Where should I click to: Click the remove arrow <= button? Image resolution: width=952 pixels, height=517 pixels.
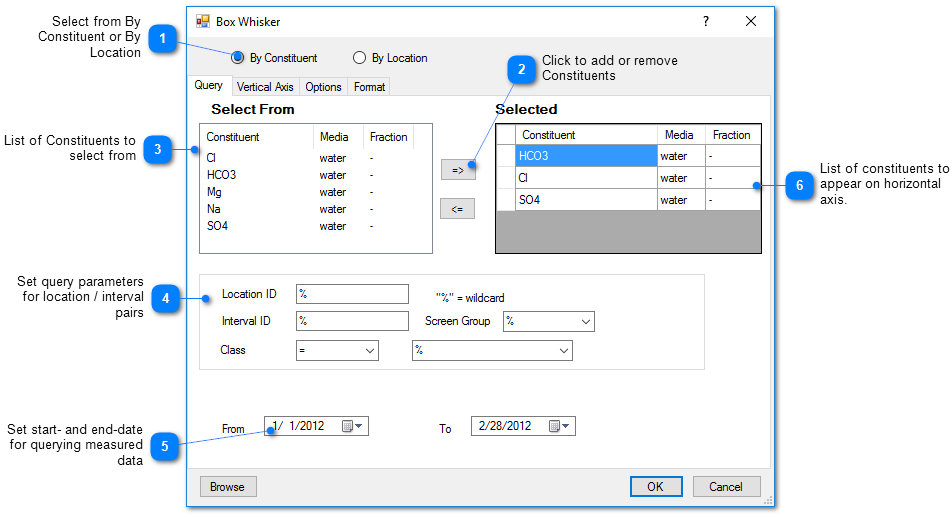click(458, 209)
